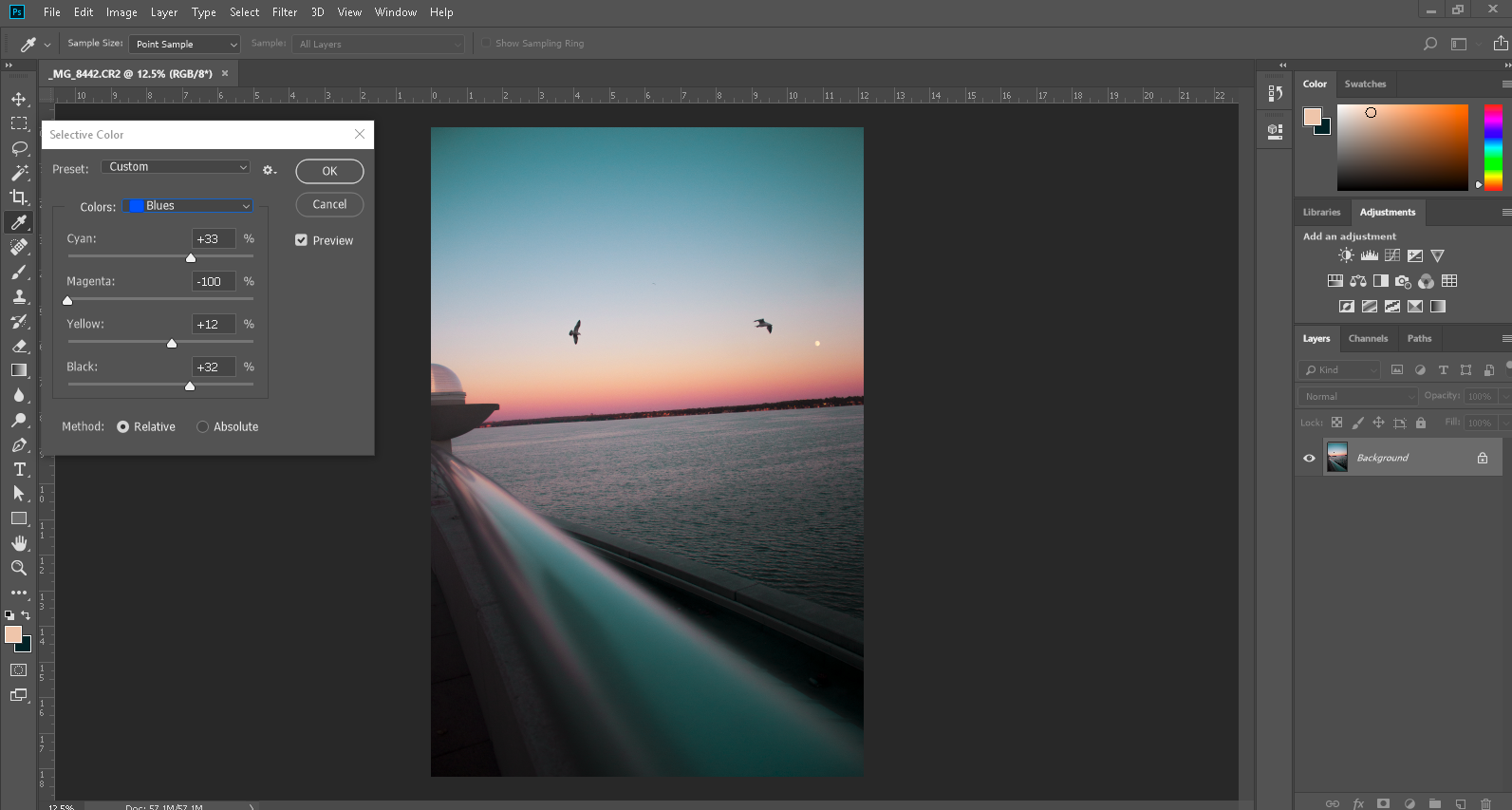The image size is (1512, 810).
Task: Select the Hand tool
Action: point(19,543)
